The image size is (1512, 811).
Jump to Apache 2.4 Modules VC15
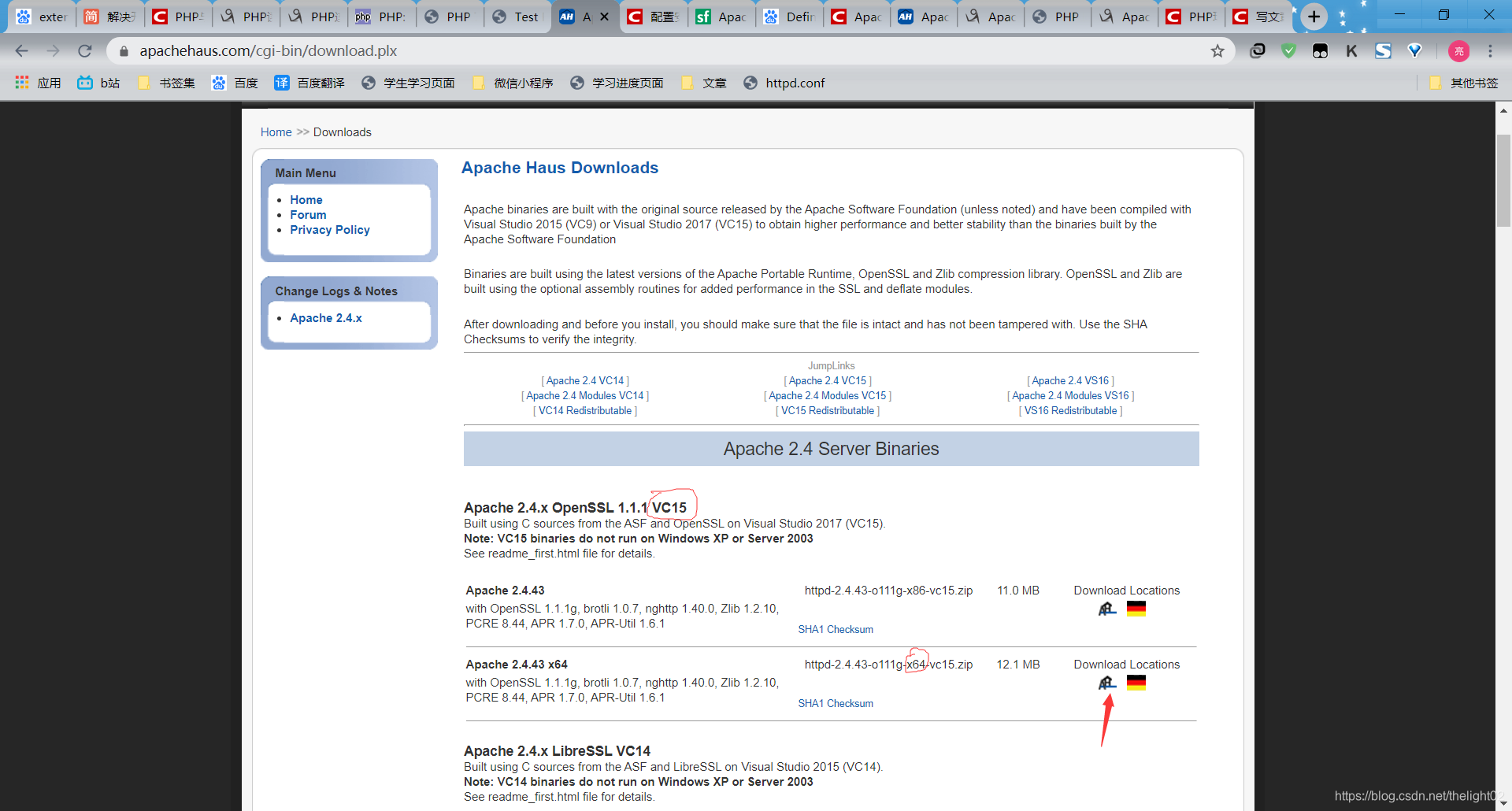(828, 396)
